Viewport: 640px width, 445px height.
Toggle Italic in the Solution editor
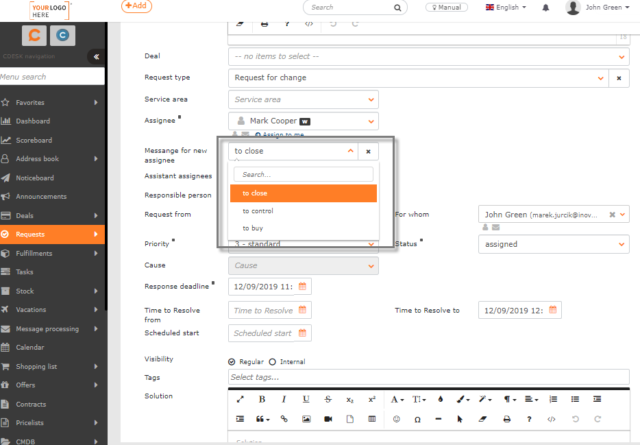tap(284, 399)
